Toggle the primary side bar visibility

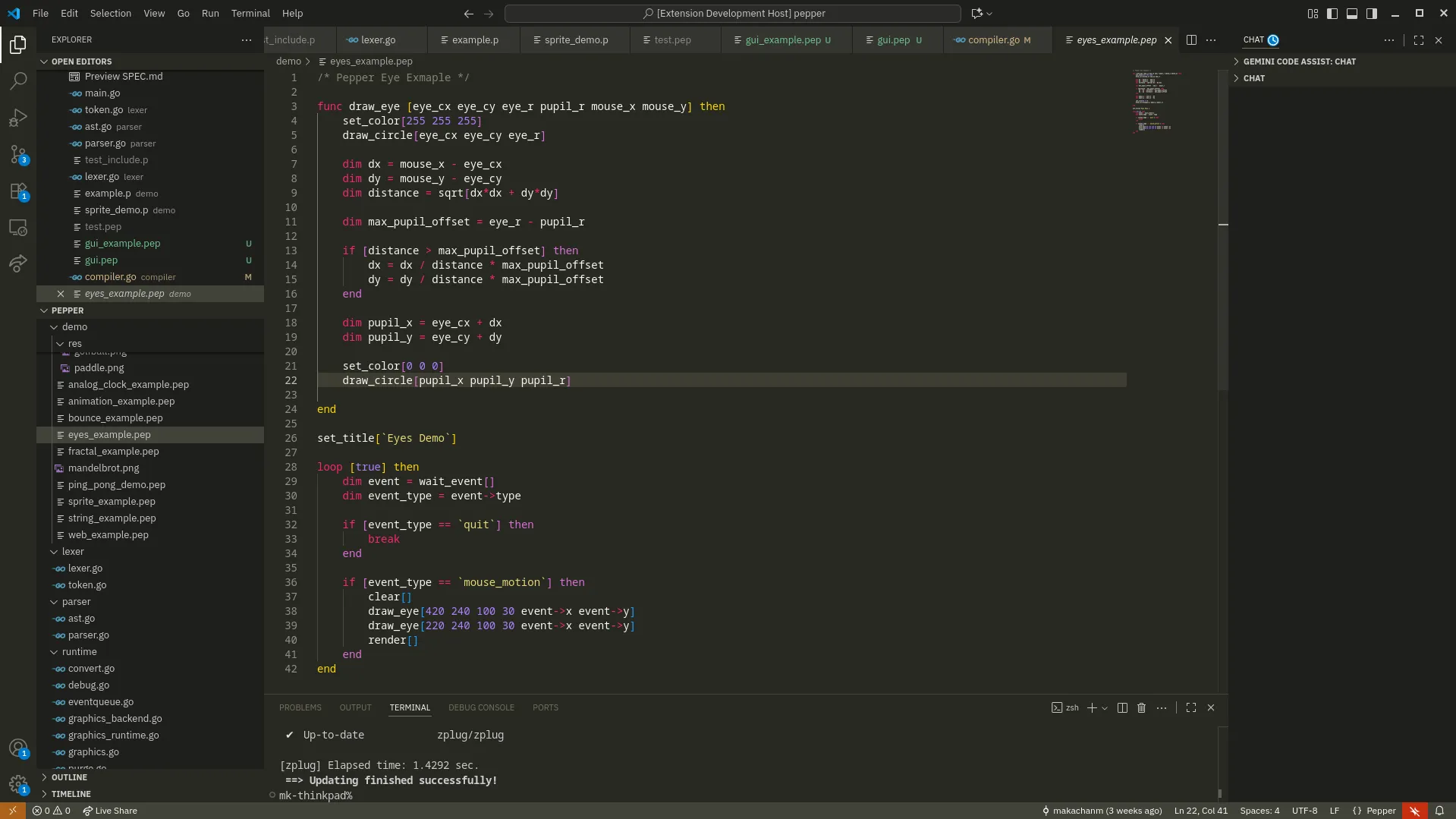coord(1332,14)
